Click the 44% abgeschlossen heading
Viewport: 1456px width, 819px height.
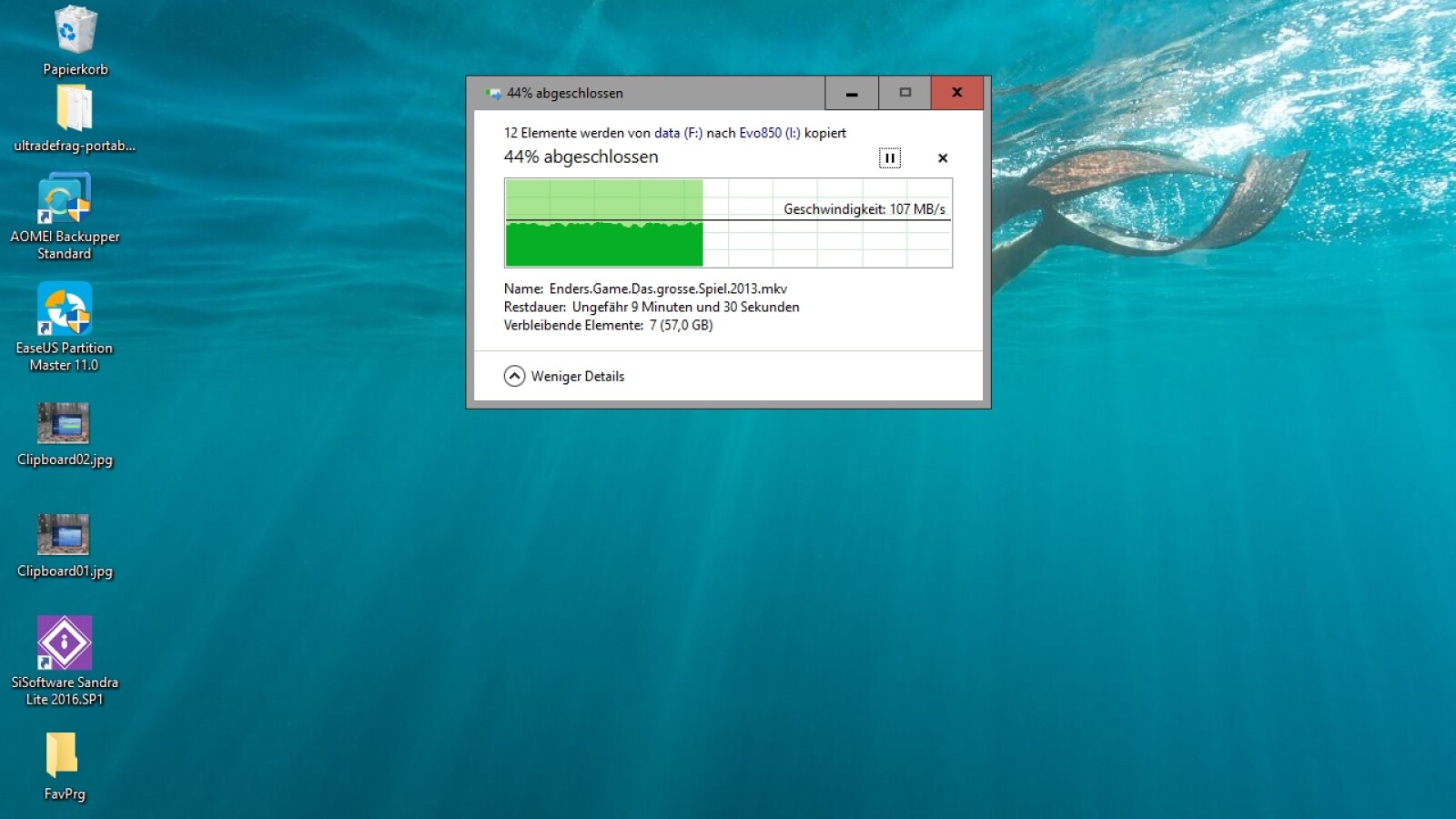(x=581, y=157)
